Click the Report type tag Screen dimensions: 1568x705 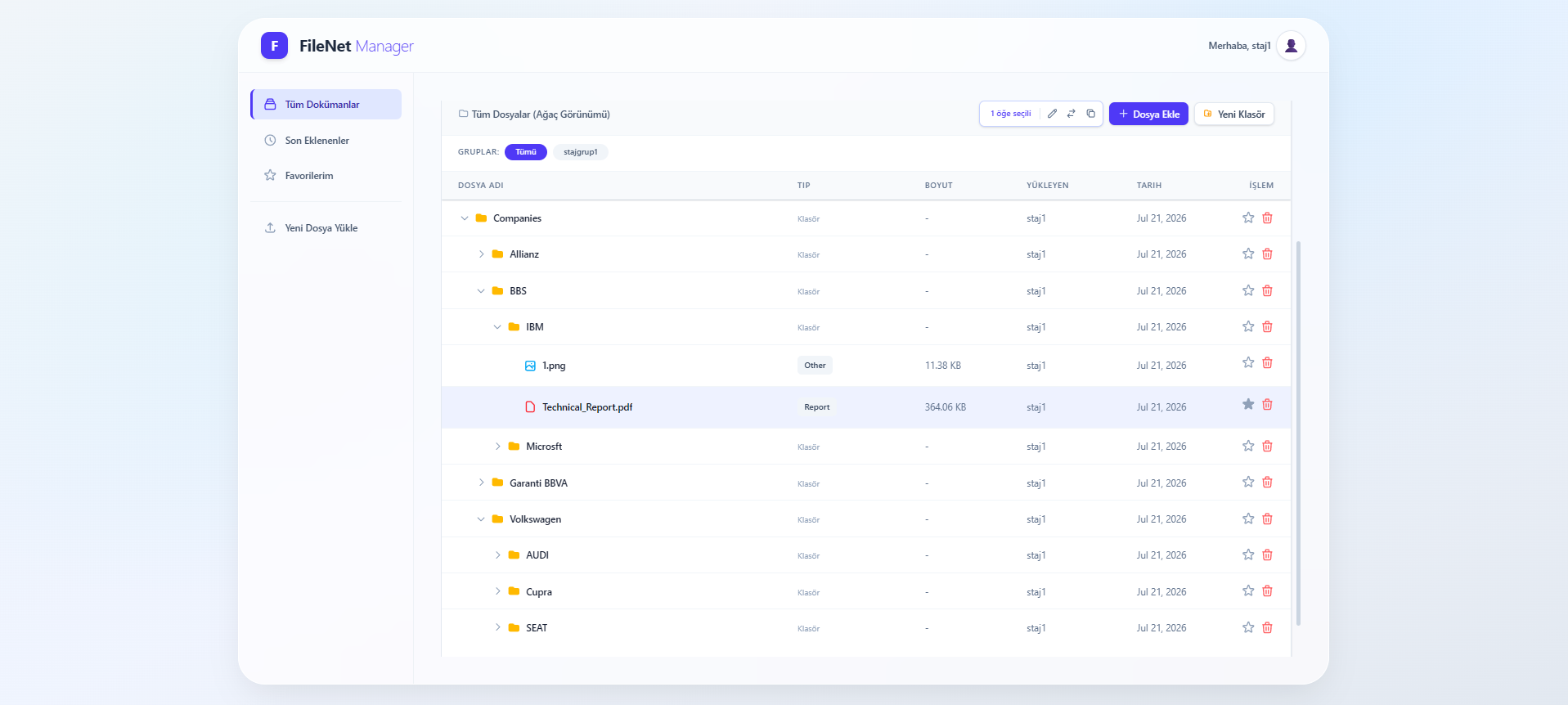816,407
